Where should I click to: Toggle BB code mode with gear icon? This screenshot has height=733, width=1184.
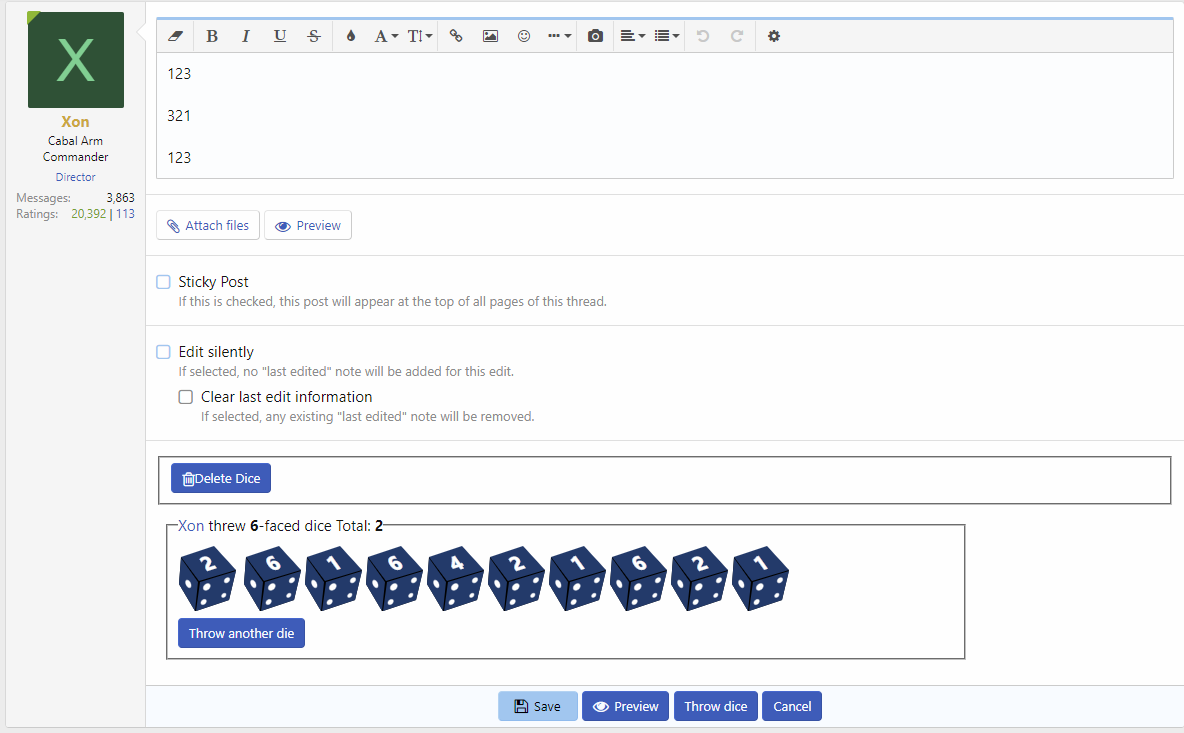tap(774, 36)
